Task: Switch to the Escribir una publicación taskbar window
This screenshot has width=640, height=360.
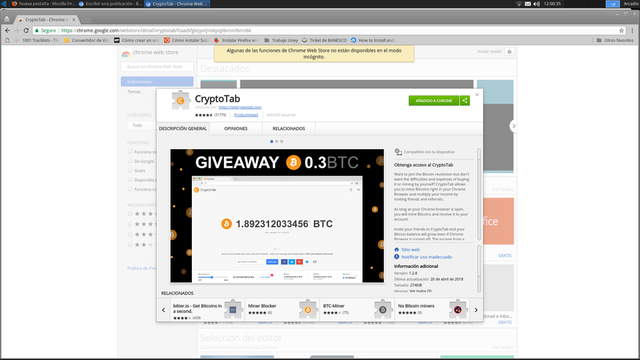Action: pos(110,4)
